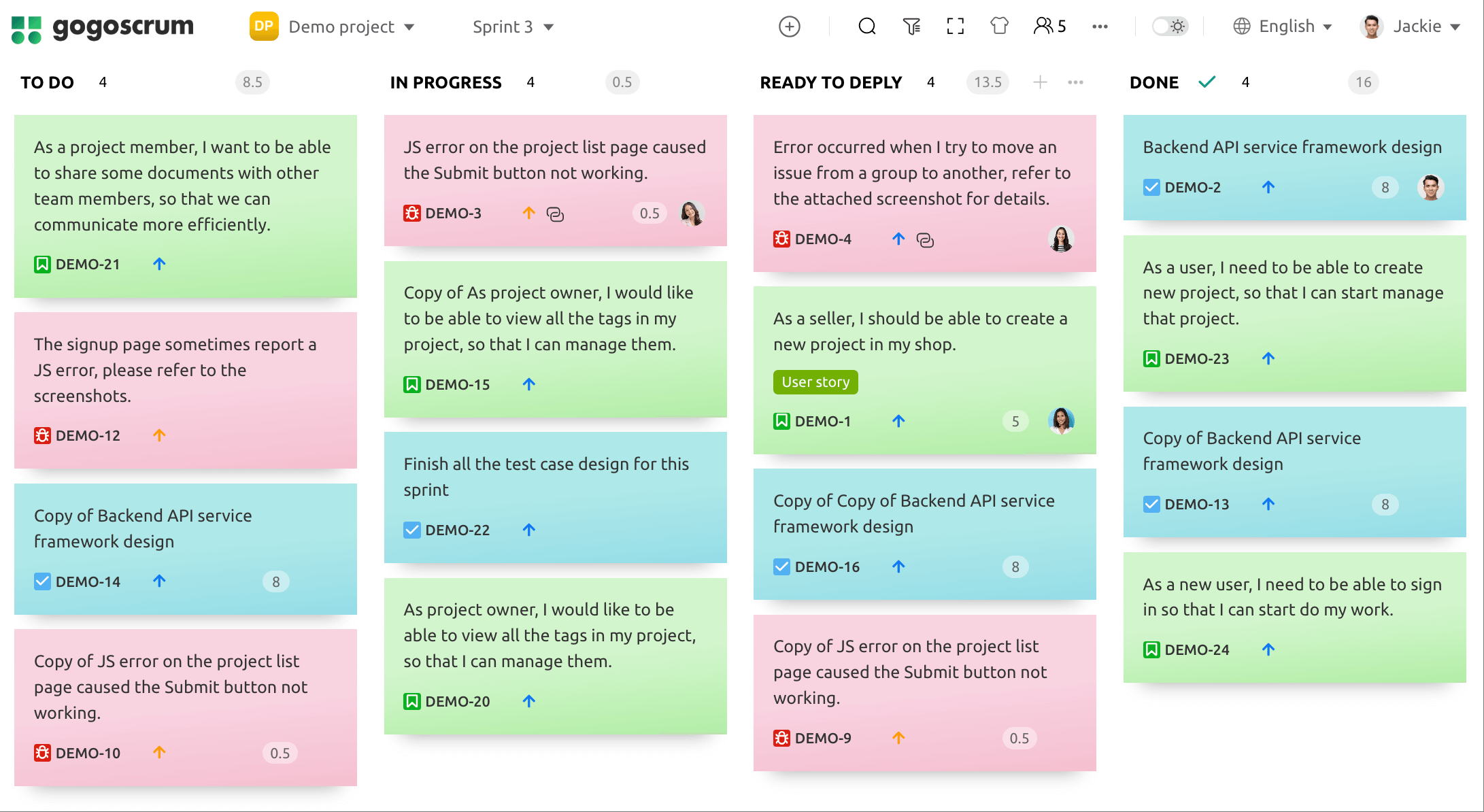This screenshot has height=812, width=1484.
Task: Click the assignee avatar on DEMO-4
Action: 1060,239
